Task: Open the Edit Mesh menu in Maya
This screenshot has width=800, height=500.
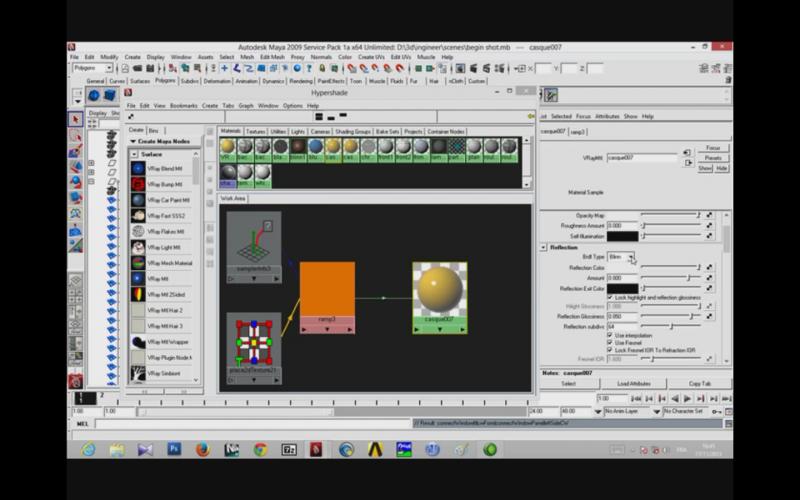Action: 272,57
